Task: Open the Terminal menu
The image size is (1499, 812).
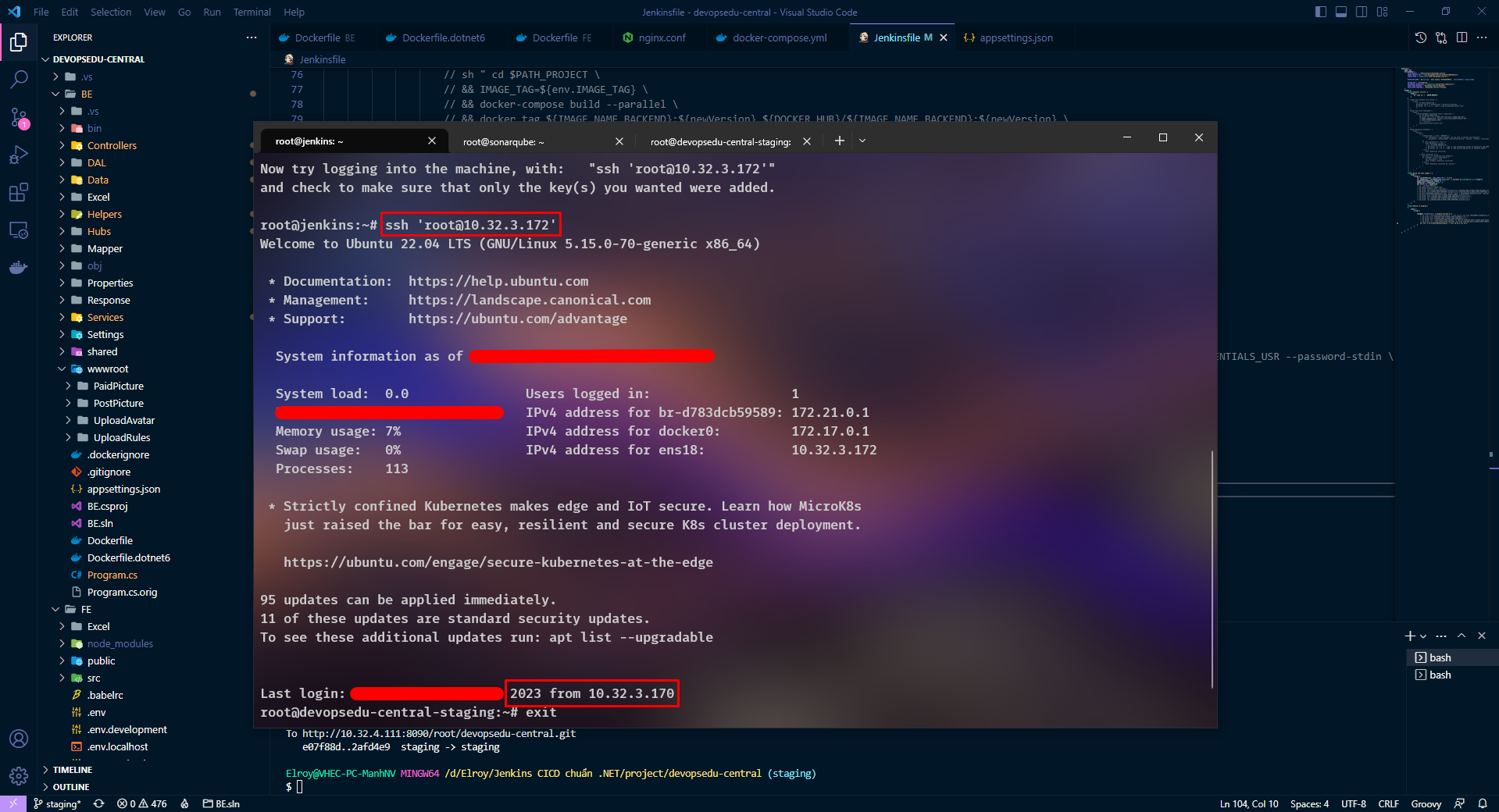Action: [x=252, y=12]
